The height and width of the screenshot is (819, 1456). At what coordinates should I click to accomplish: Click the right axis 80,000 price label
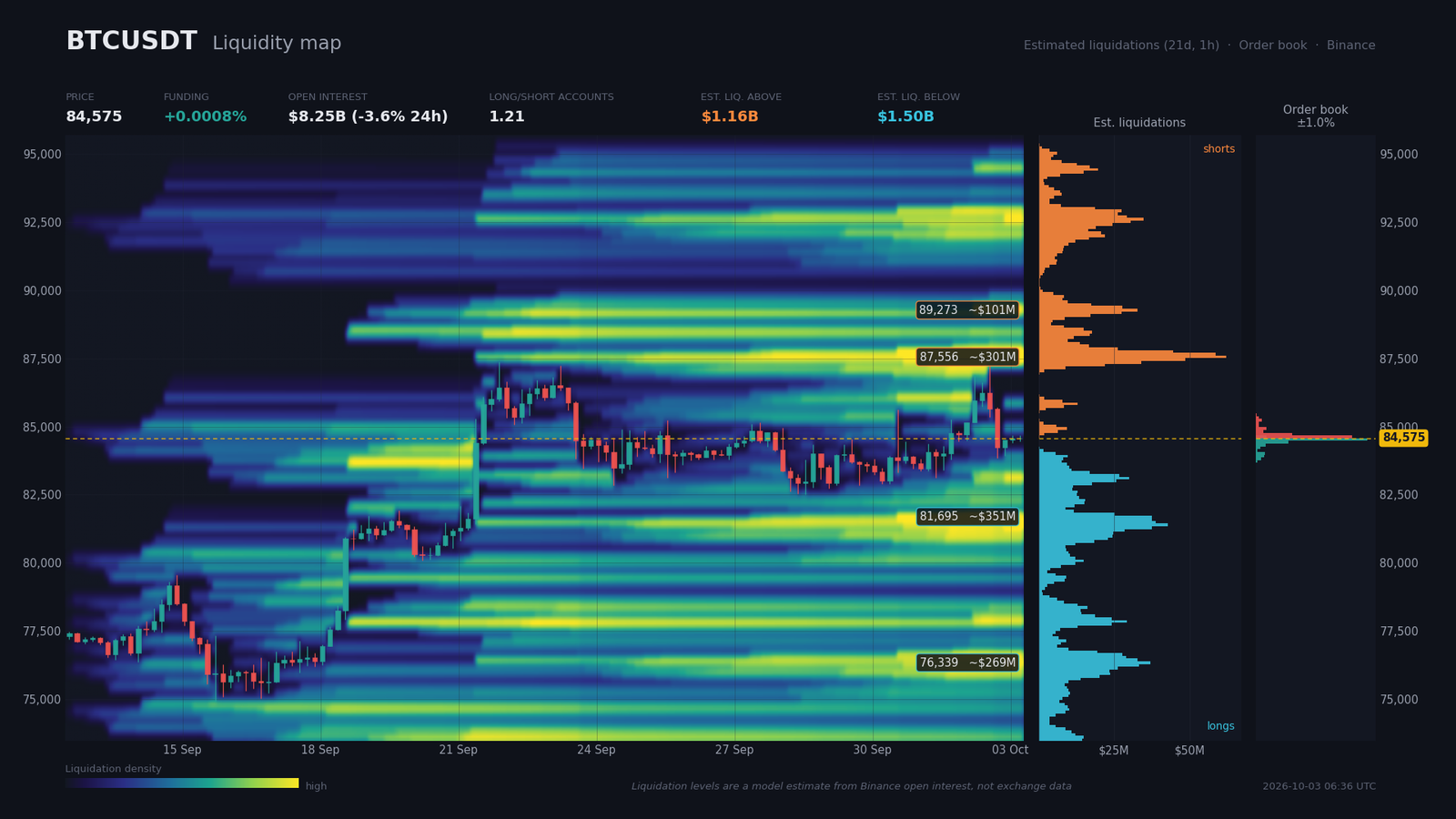[1399, 563]
